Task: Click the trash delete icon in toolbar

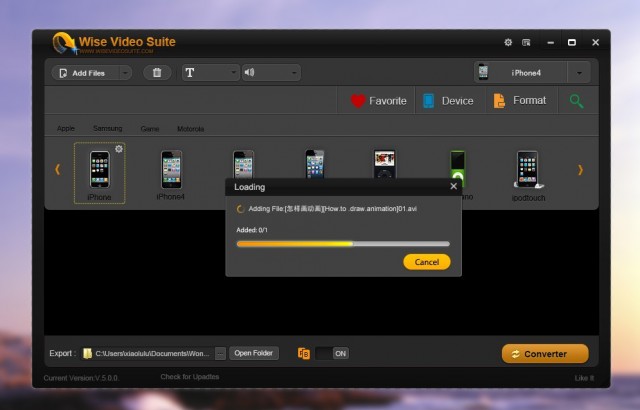Action: 157,73
